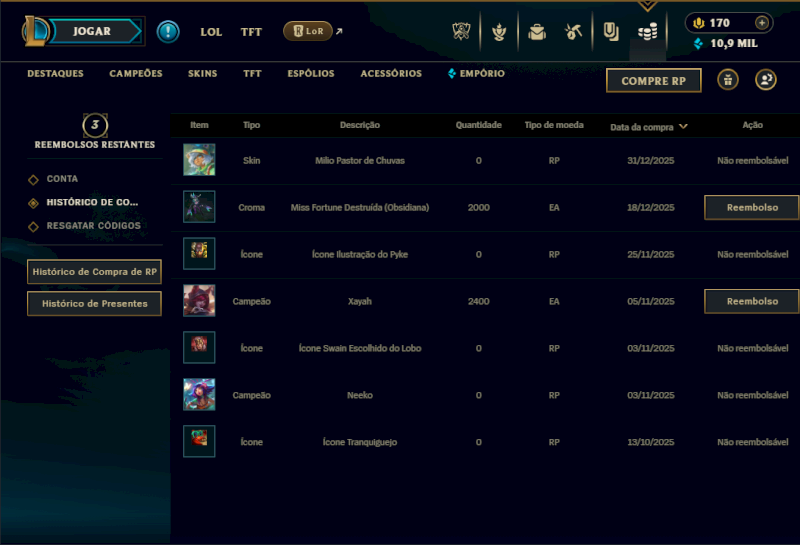The image size is (800, 545).
Task: Click the Quantidade column header
Action: [x=479, y=125]
